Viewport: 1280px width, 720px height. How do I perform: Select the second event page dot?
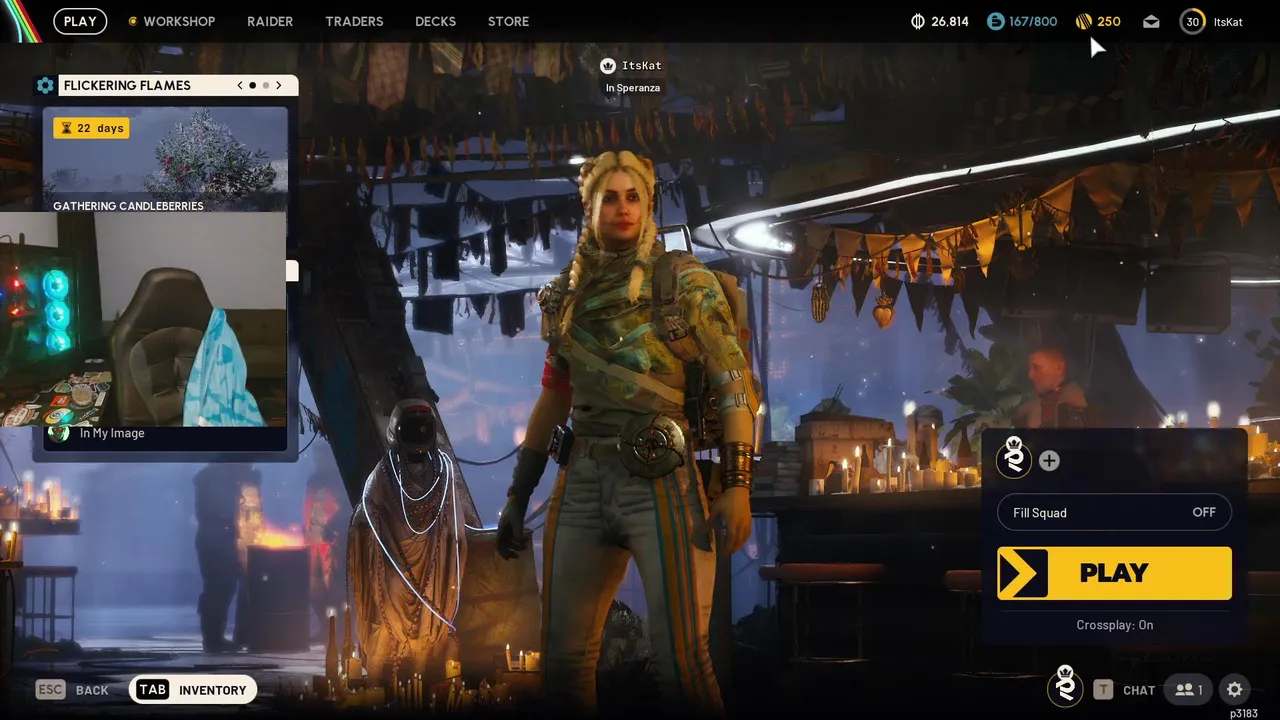click(x=266, y=85)
